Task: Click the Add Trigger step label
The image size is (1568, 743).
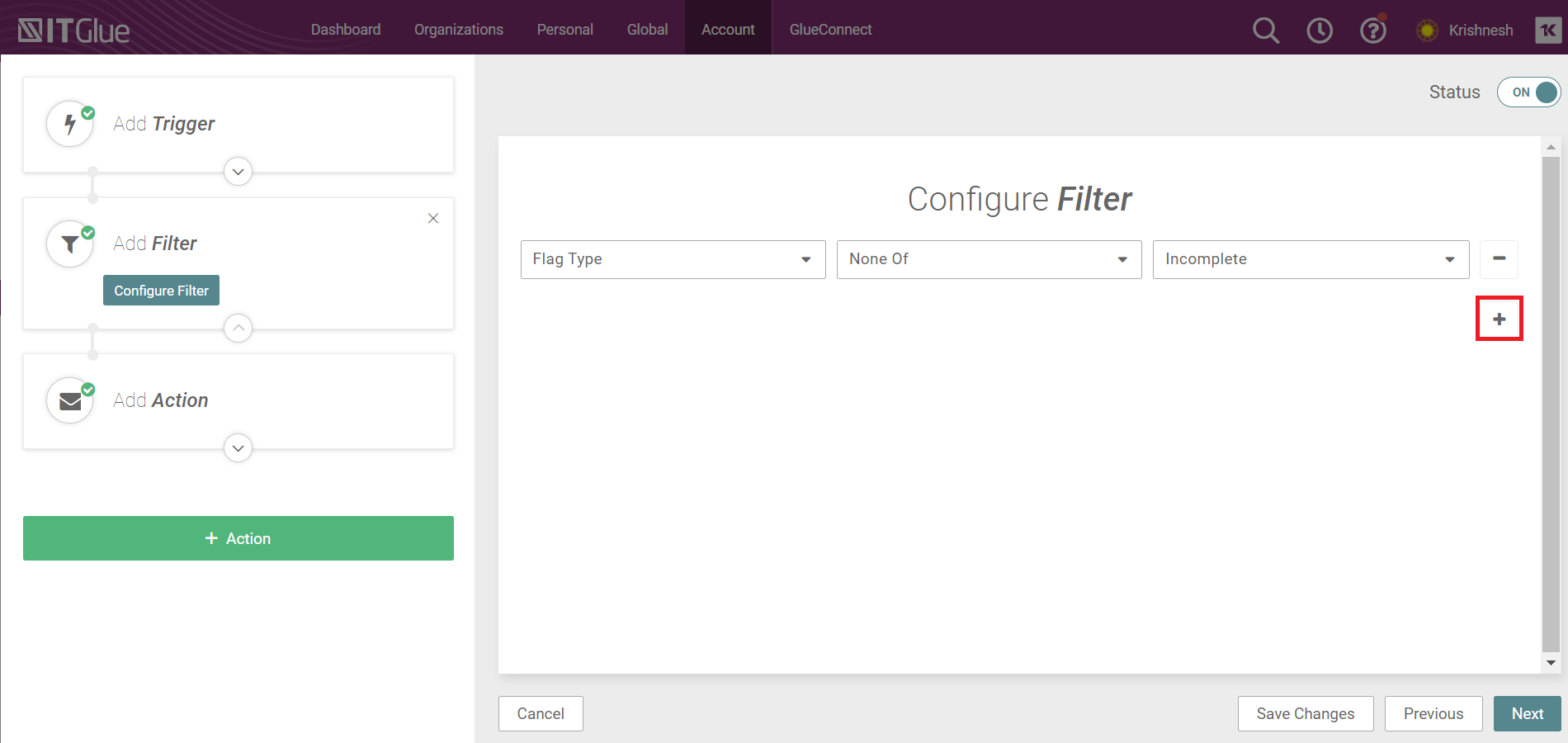Action: click(163, 124)
